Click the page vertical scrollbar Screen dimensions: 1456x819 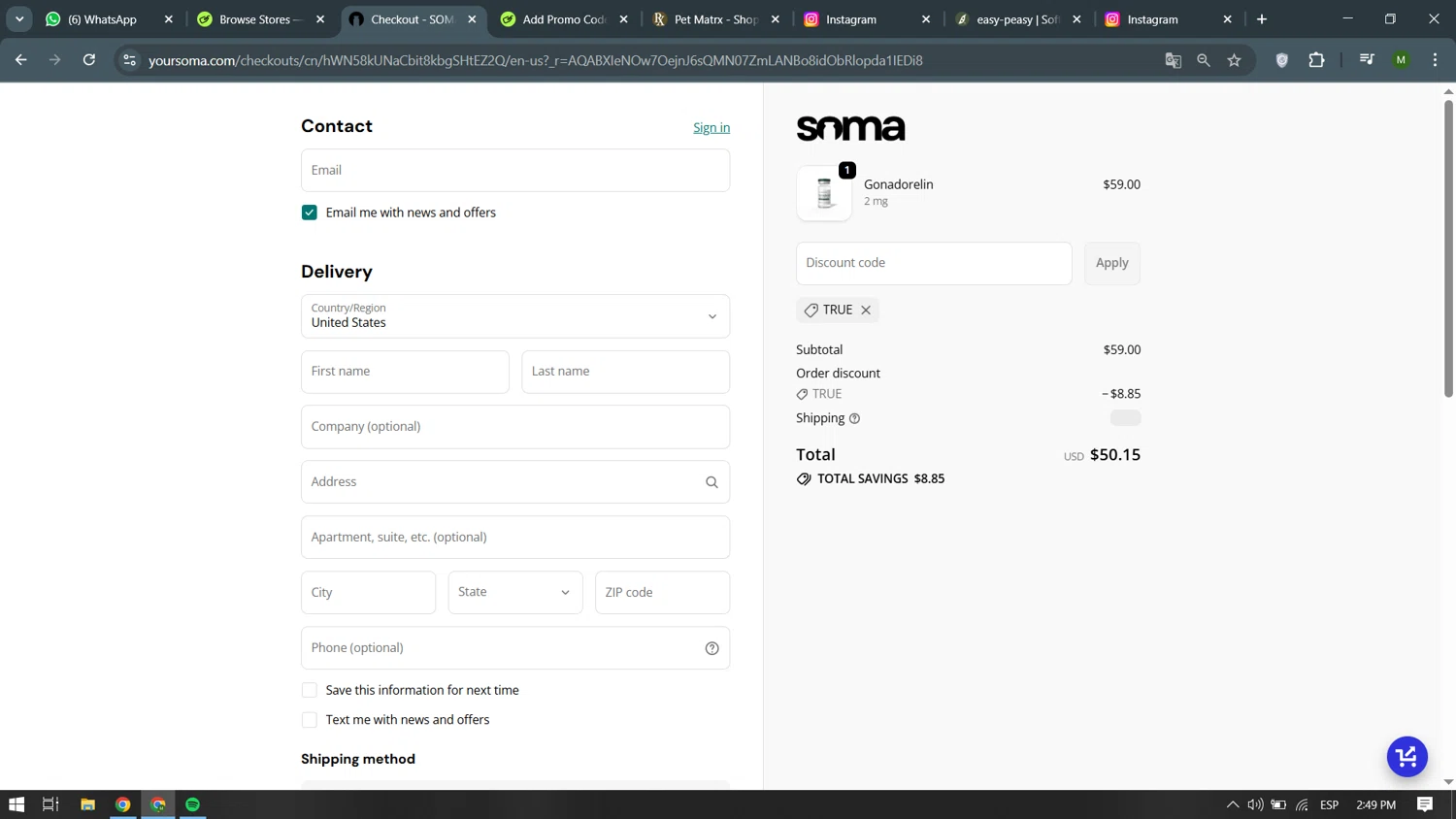(x=1448, y=247)
